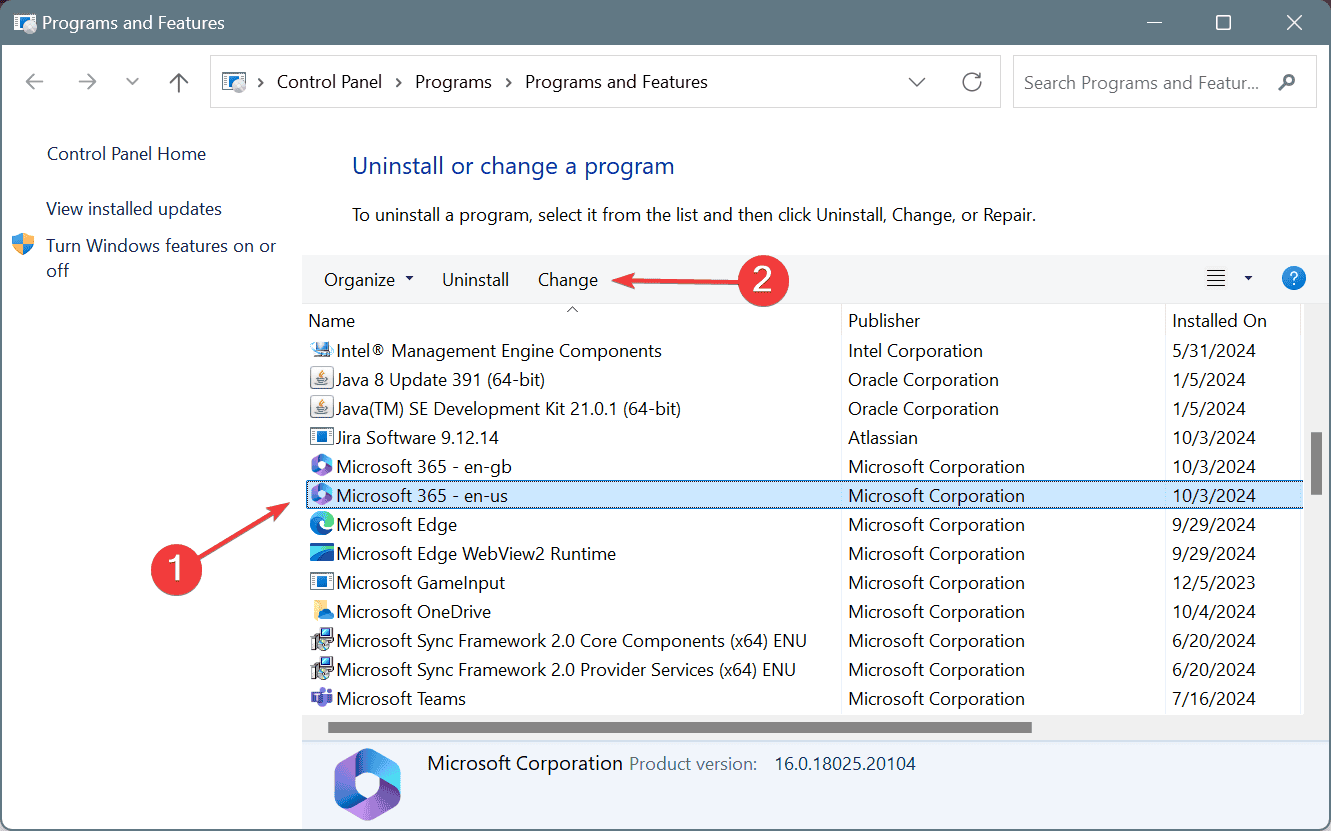Viewport: 1331px width, 831px height.
Task: Select Programs breadcrumb segment
Action: click(x=453, y=82)
